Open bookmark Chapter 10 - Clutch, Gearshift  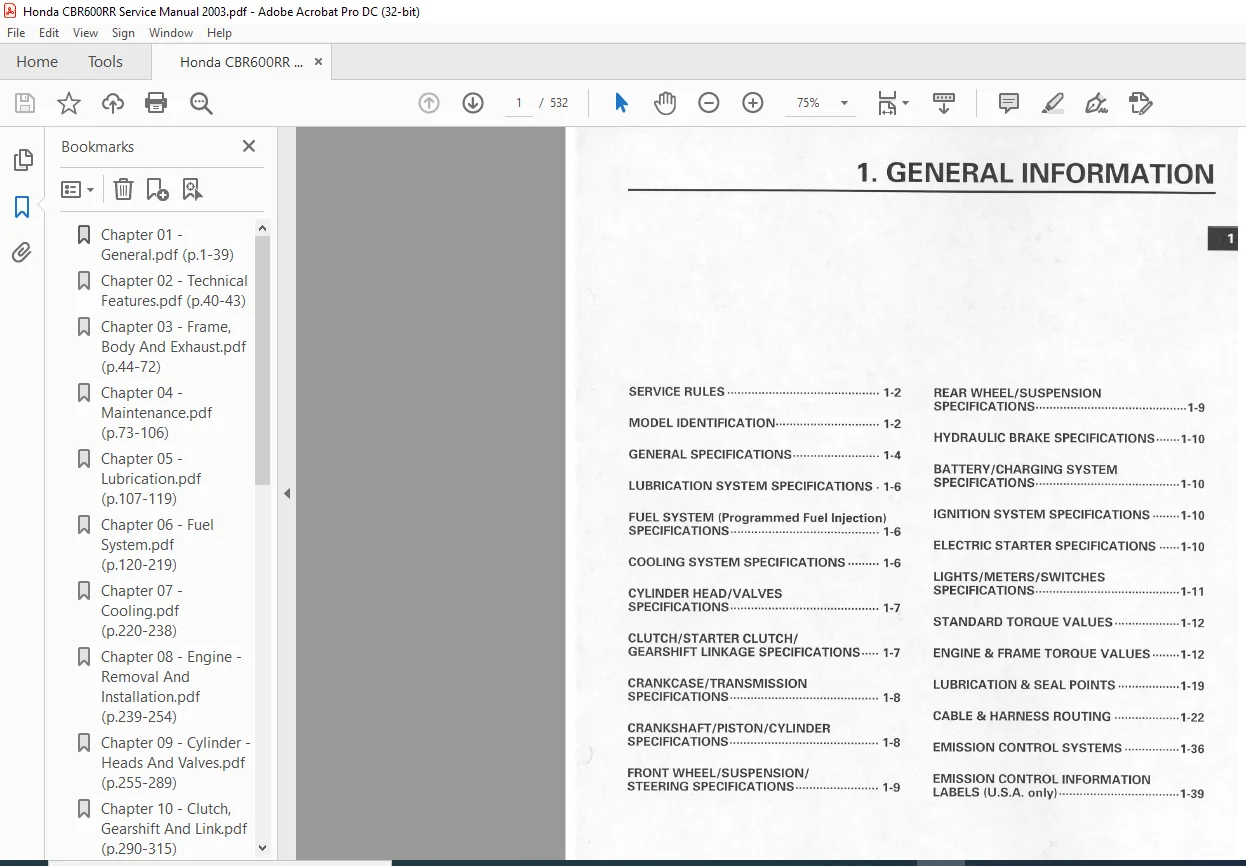click(x=174, y=829)
